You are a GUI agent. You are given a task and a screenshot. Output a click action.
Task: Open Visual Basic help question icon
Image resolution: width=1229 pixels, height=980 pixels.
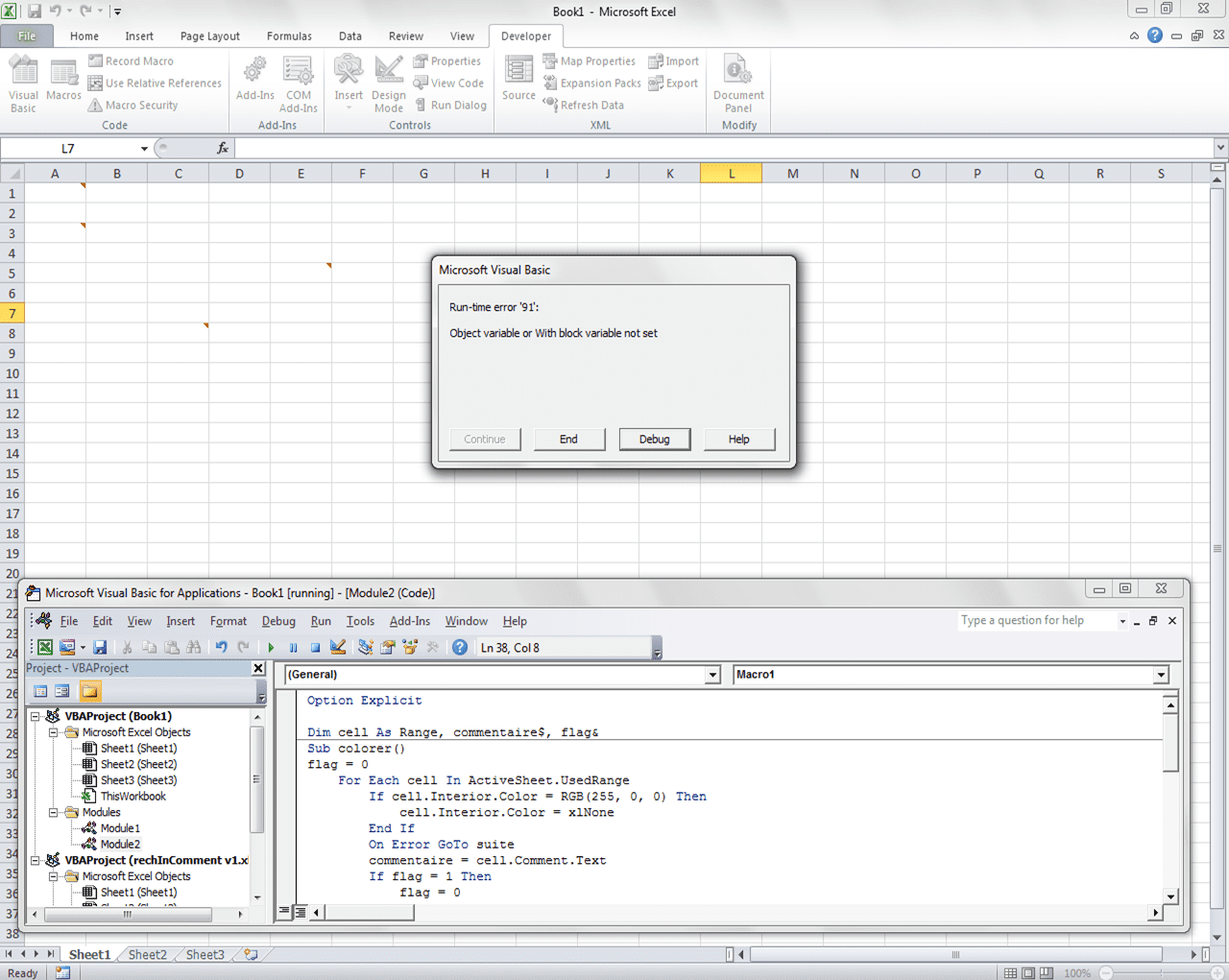[460, 648]
